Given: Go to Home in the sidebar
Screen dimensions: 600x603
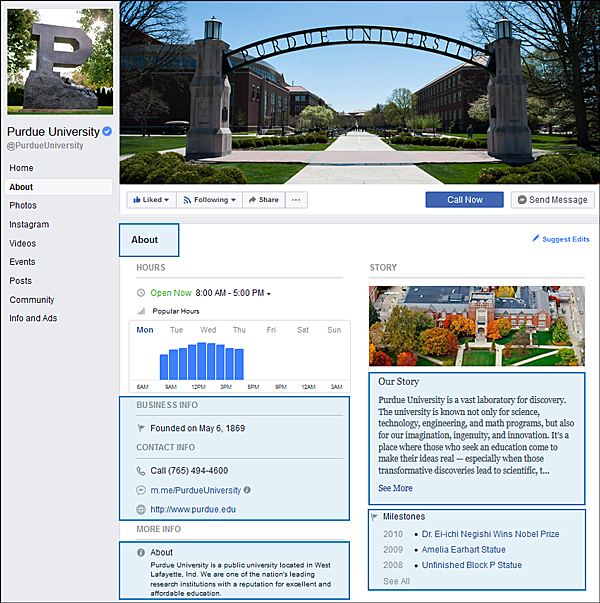Looking at the screenshot, I should [21, 168].
